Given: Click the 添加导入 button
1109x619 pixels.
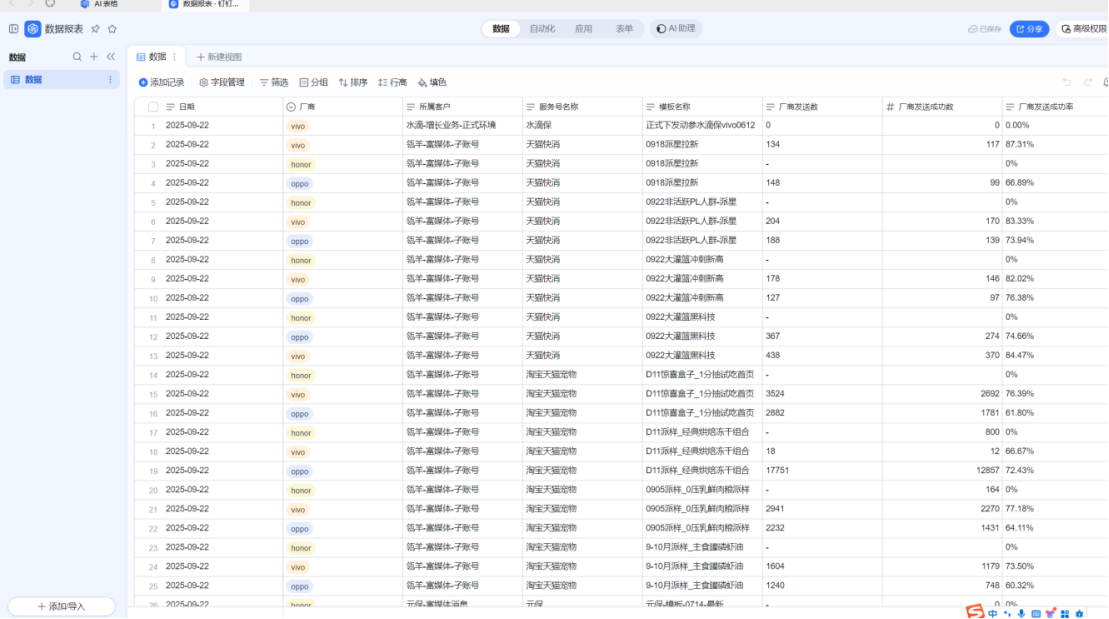Looking at the screenshot, I should click(62, 606).
